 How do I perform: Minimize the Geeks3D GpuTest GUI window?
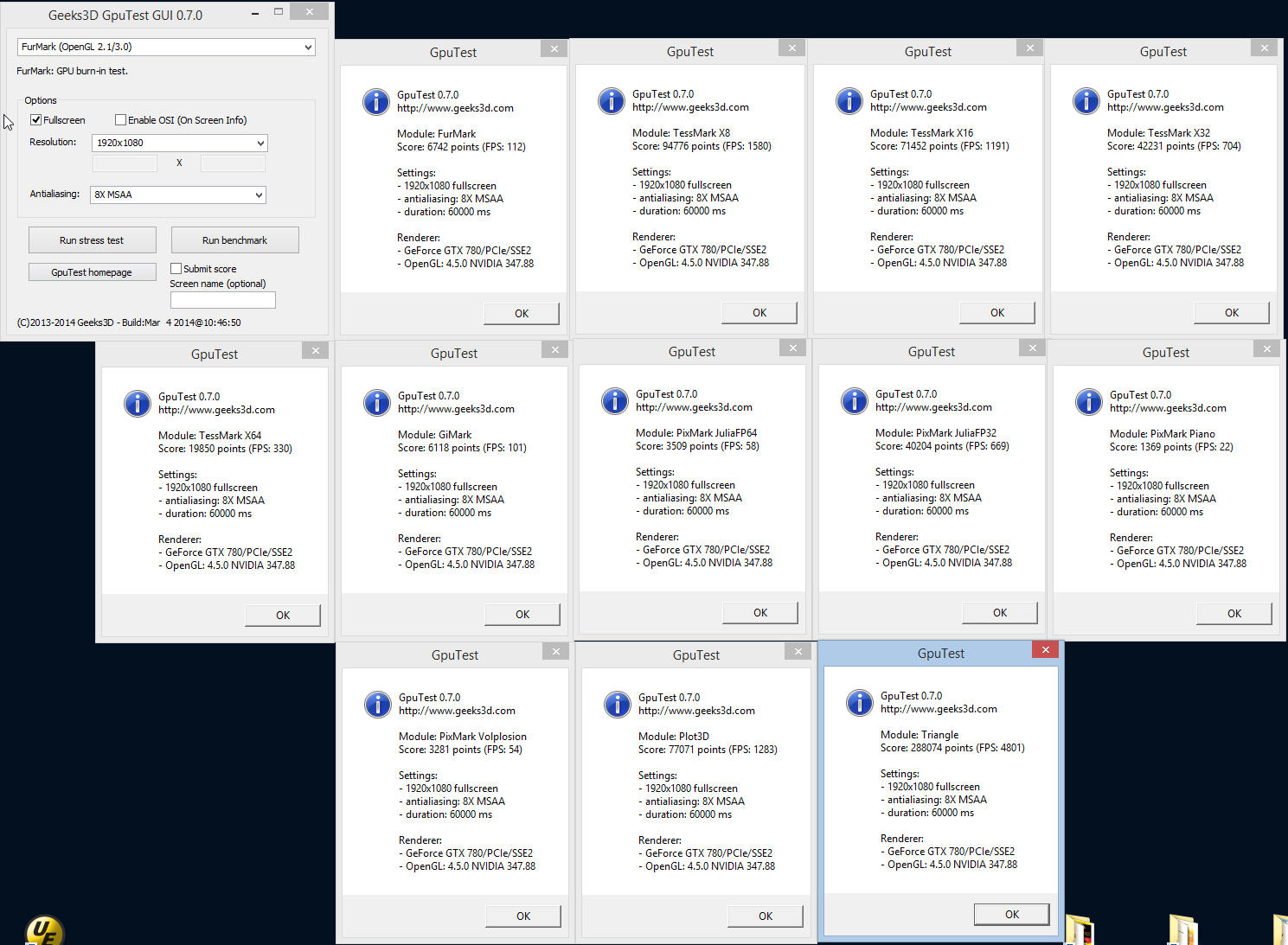coord(255,13)
